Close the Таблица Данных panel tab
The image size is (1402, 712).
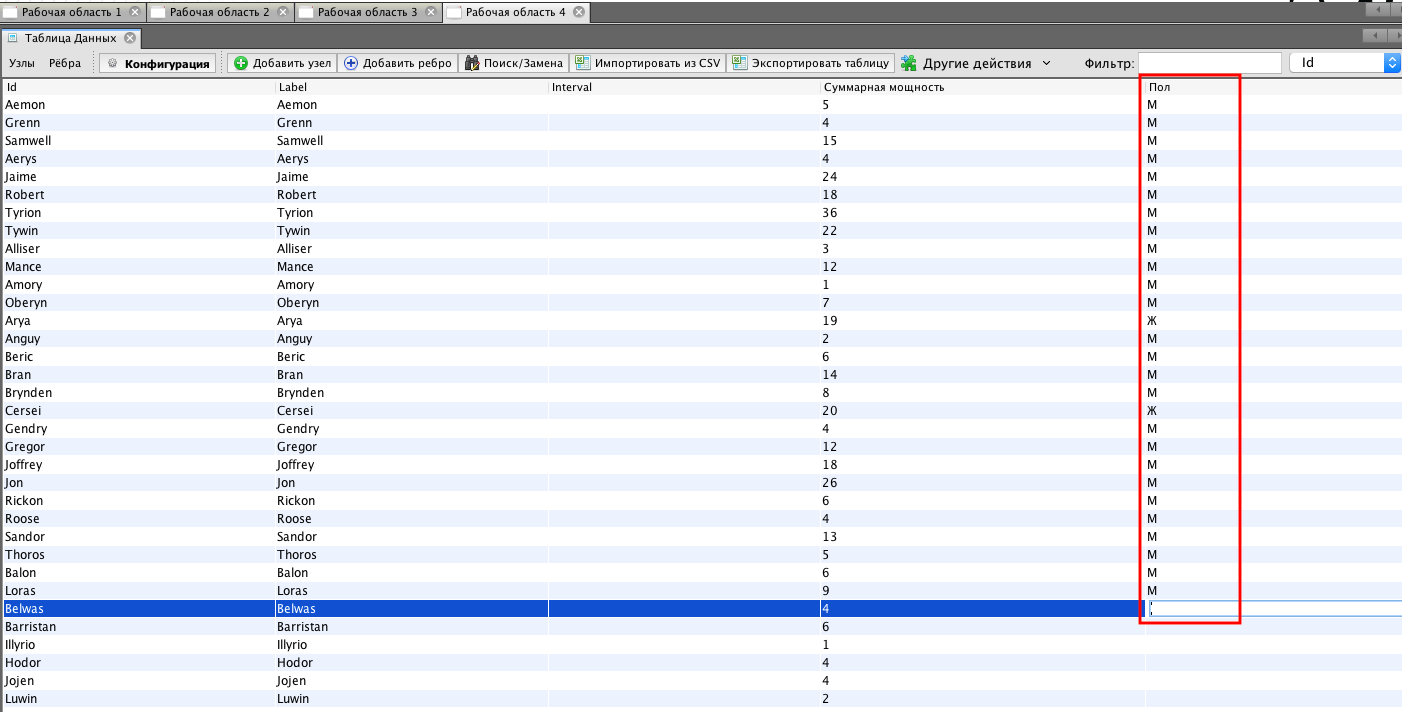129,38
